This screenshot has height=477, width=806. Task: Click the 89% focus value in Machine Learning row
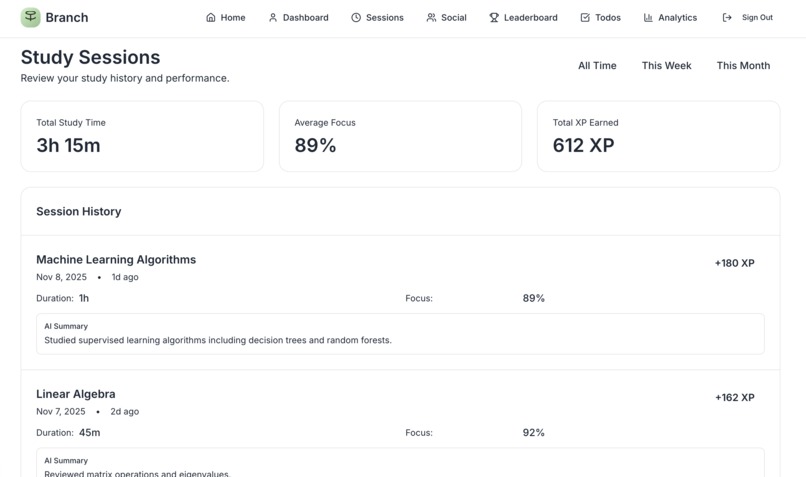point(534,298)
